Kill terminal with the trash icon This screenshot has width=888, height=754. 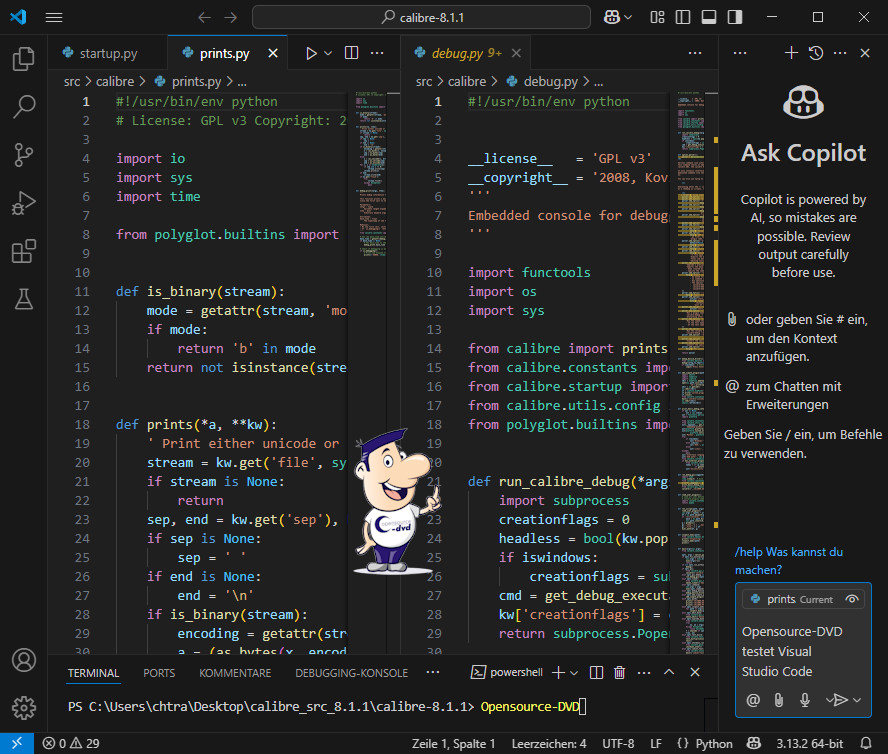click(620, 673)
